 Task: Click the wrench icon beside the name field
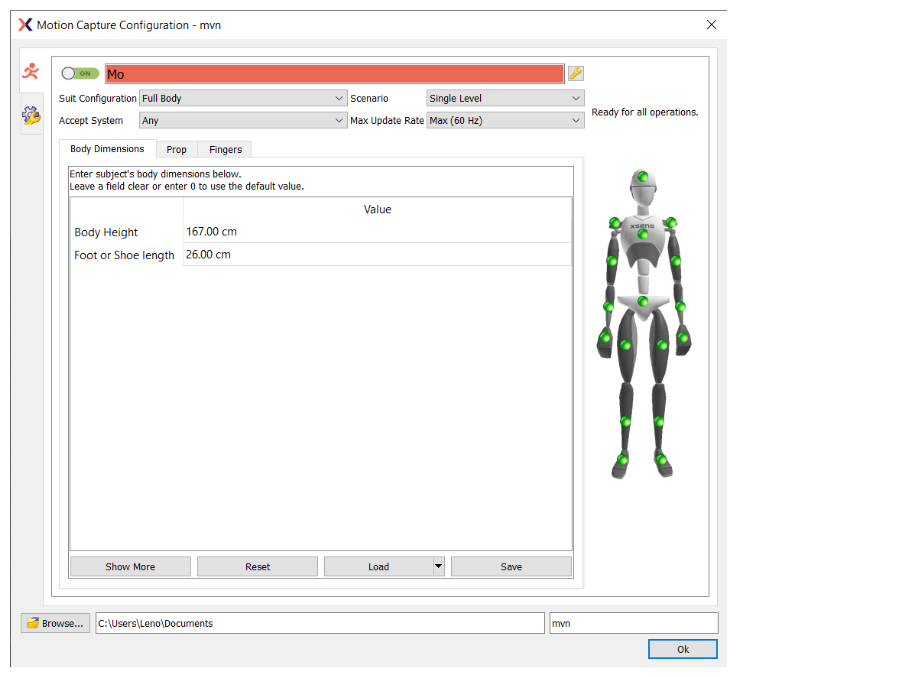coord(576,73)
